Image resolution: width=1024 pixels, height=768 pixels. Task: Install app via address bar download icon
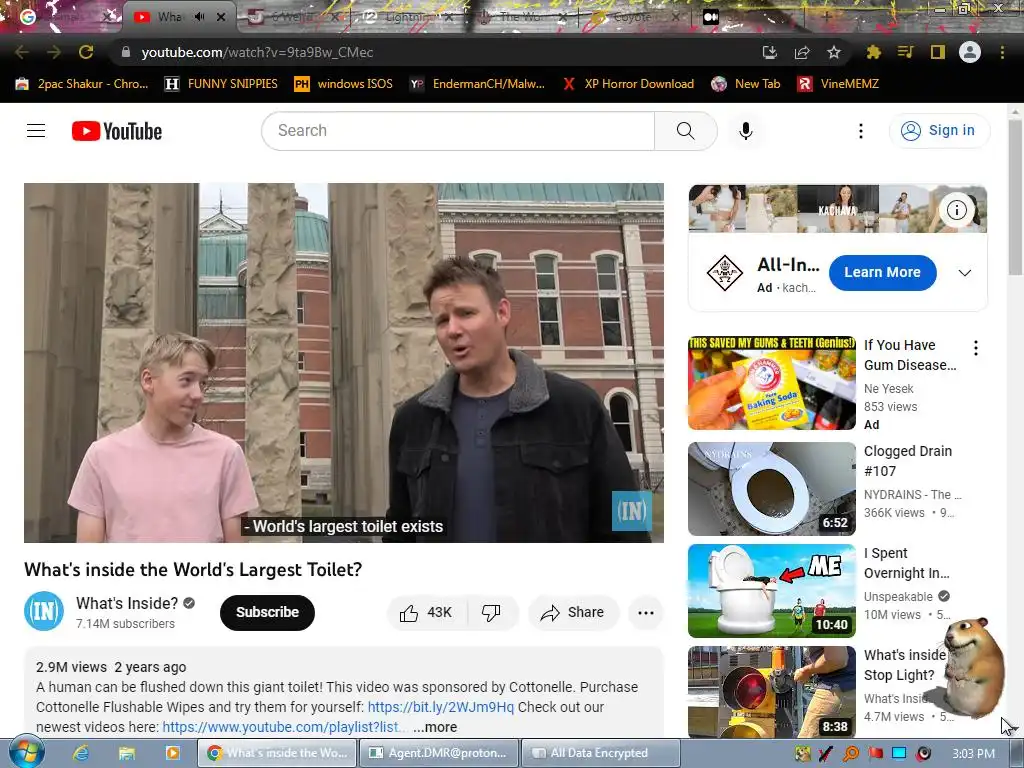[x=769, y=52]
